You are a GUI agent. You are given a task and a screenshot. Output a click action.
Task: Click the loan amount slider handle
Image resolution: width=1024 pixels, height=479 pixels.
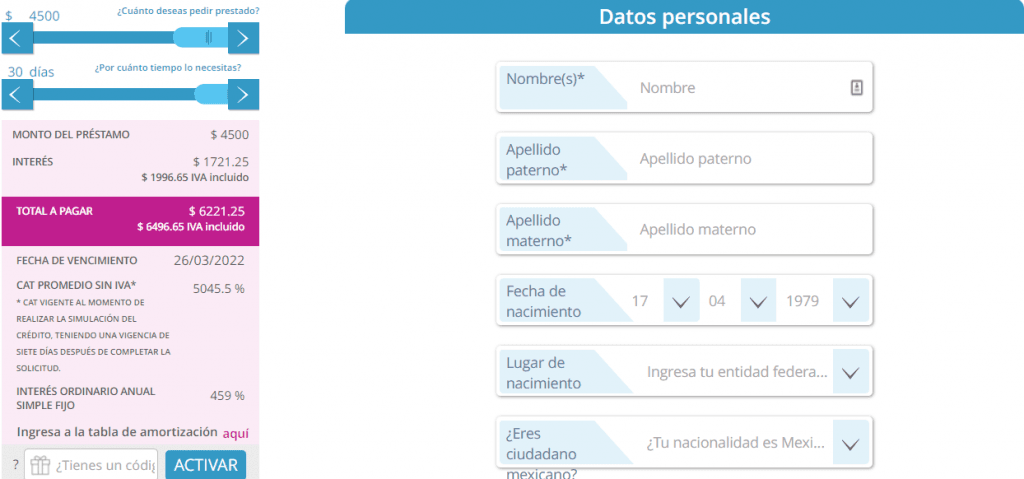tap(208, 38)
